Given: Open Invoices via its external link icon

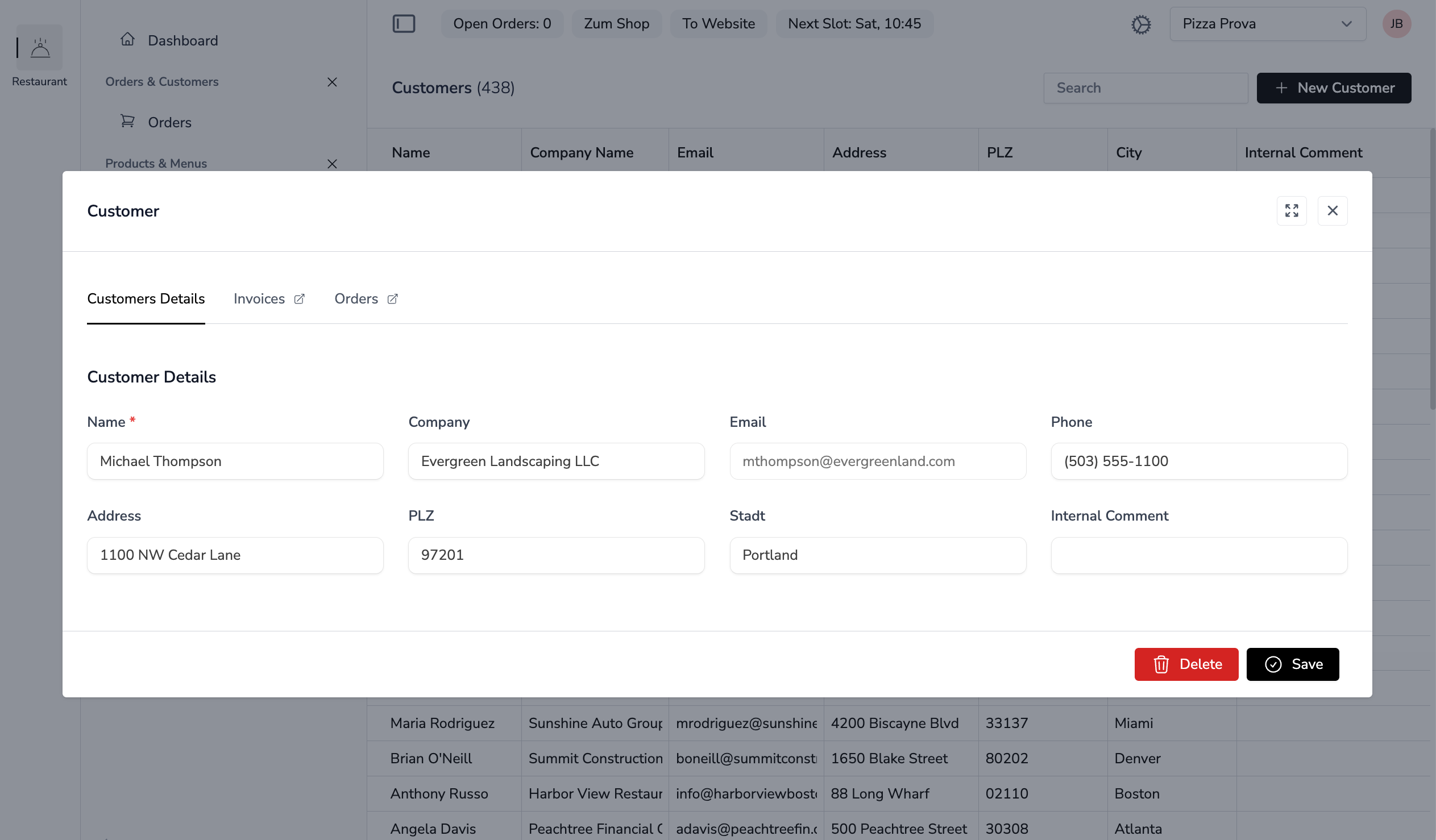Looking at the screenshot, I should pos(299,298).
